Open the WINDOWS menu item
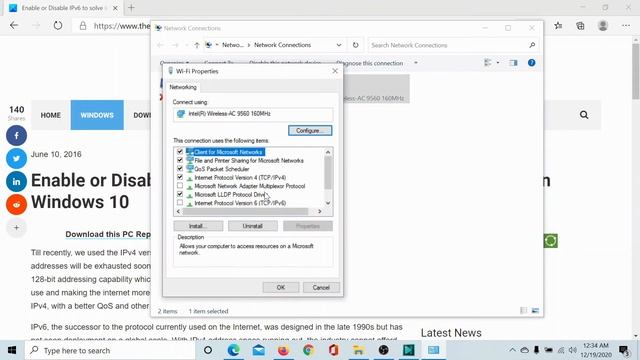This screenshot has height=360, width=640. coord(97,115)
